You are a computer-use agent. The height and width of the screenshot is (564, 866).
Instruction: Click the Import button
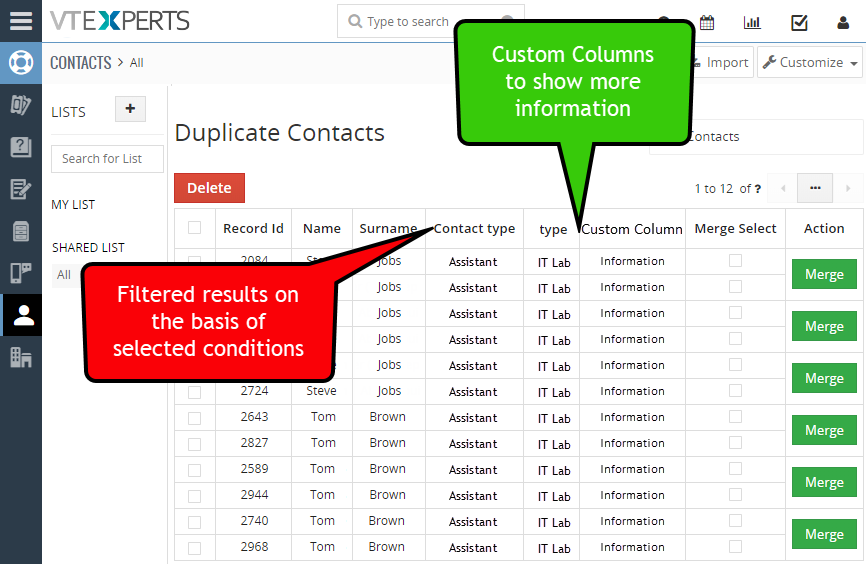click(x=721, y=62)
